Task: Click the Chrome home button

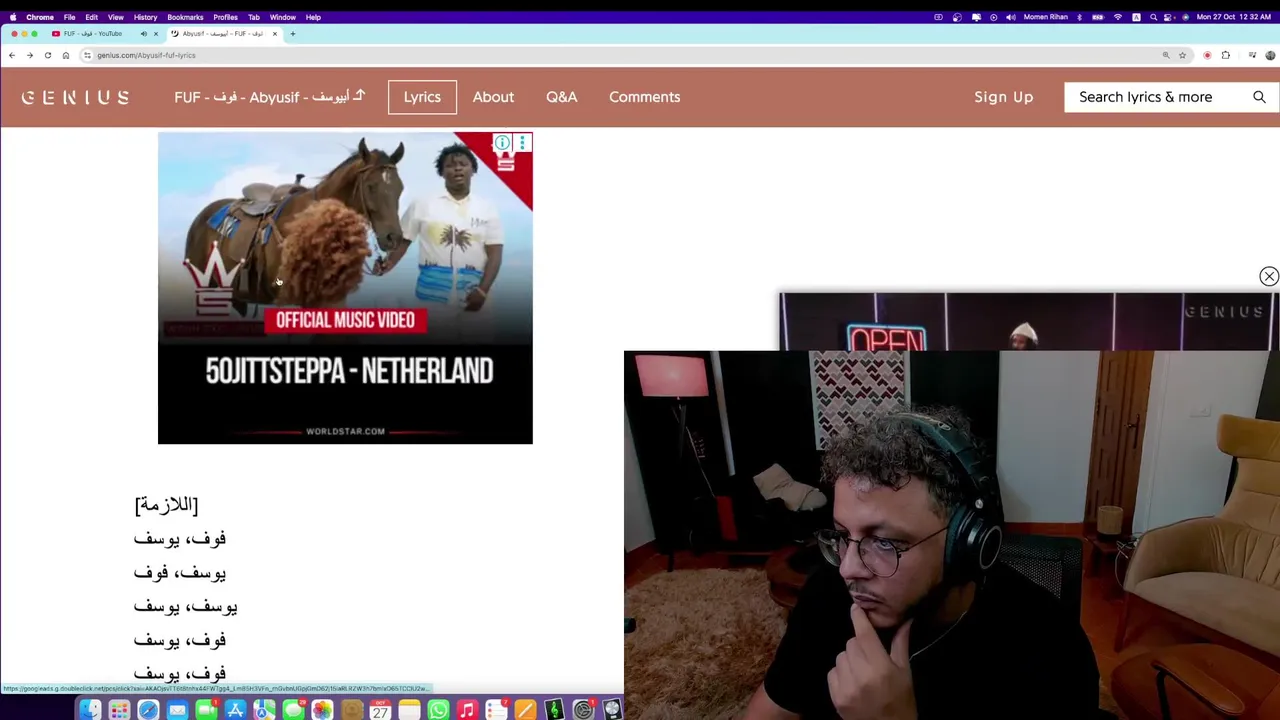Action: 66,55
